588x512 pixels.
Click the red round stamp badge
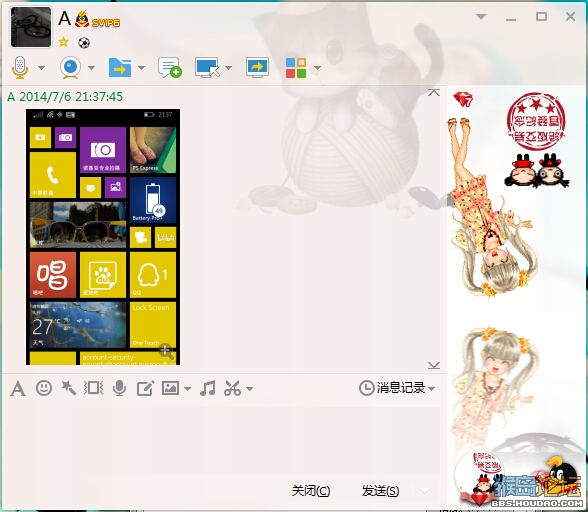(x=536, y=121)
